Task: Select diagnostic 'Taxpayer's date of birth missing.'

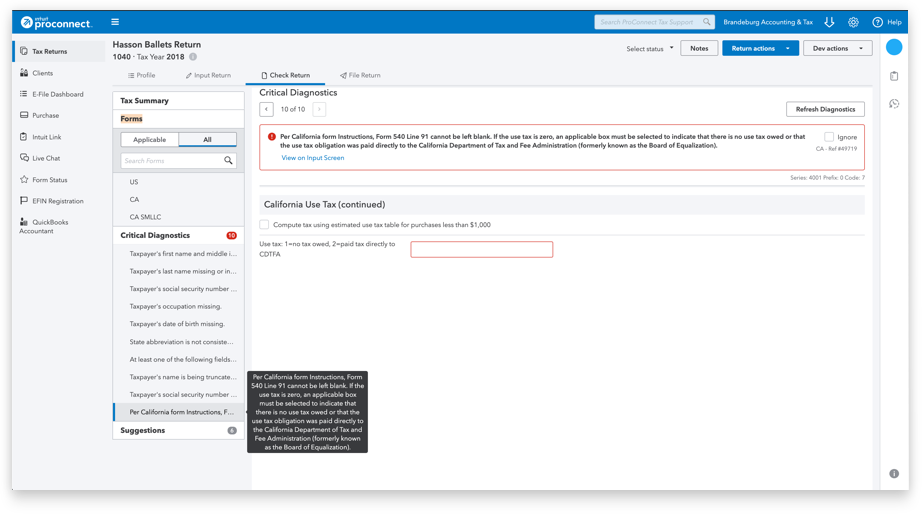Action: (x=178, y=324)
